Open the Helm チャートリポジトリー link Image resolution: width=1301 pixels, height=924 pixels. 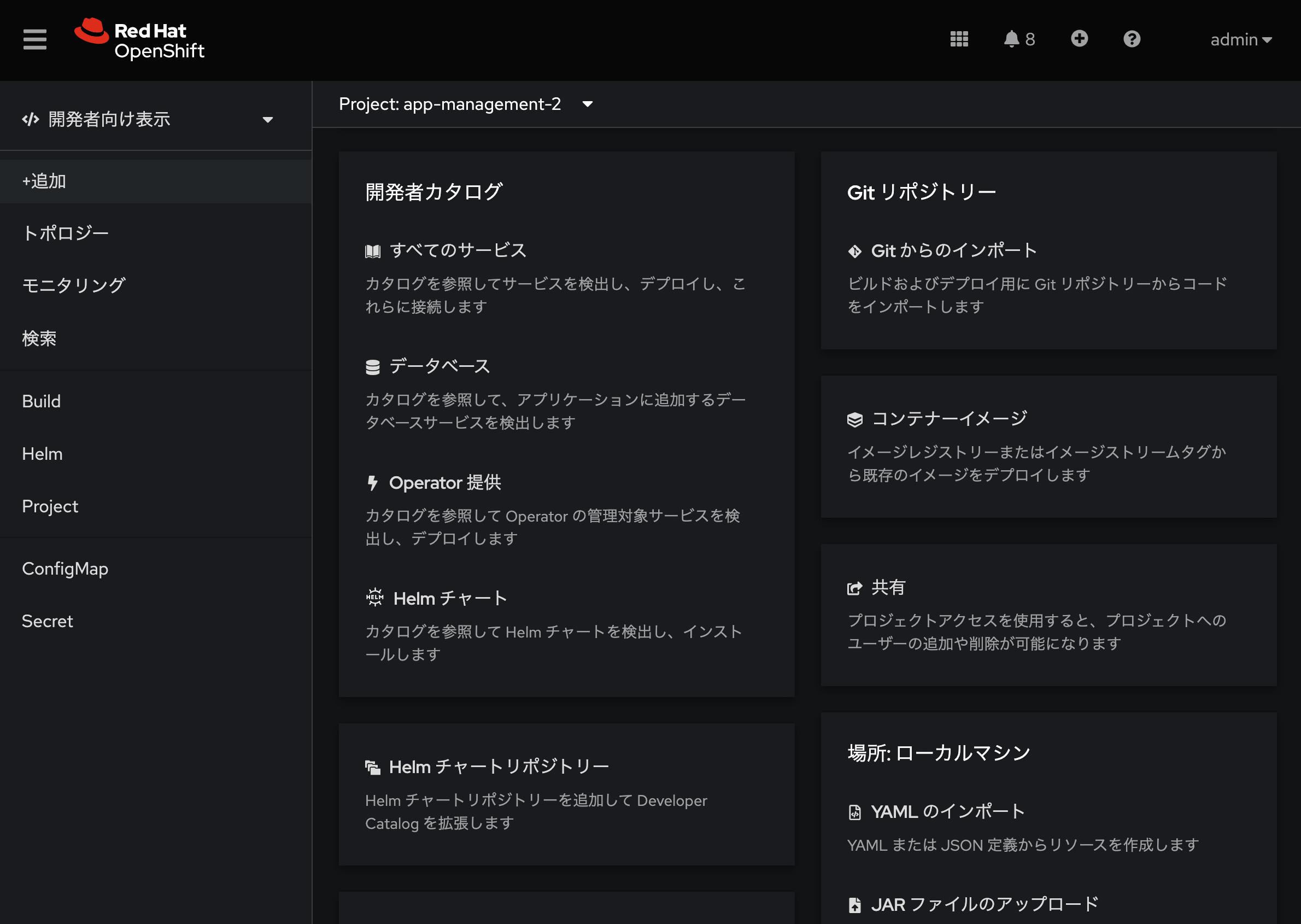(x=499, y=767)
